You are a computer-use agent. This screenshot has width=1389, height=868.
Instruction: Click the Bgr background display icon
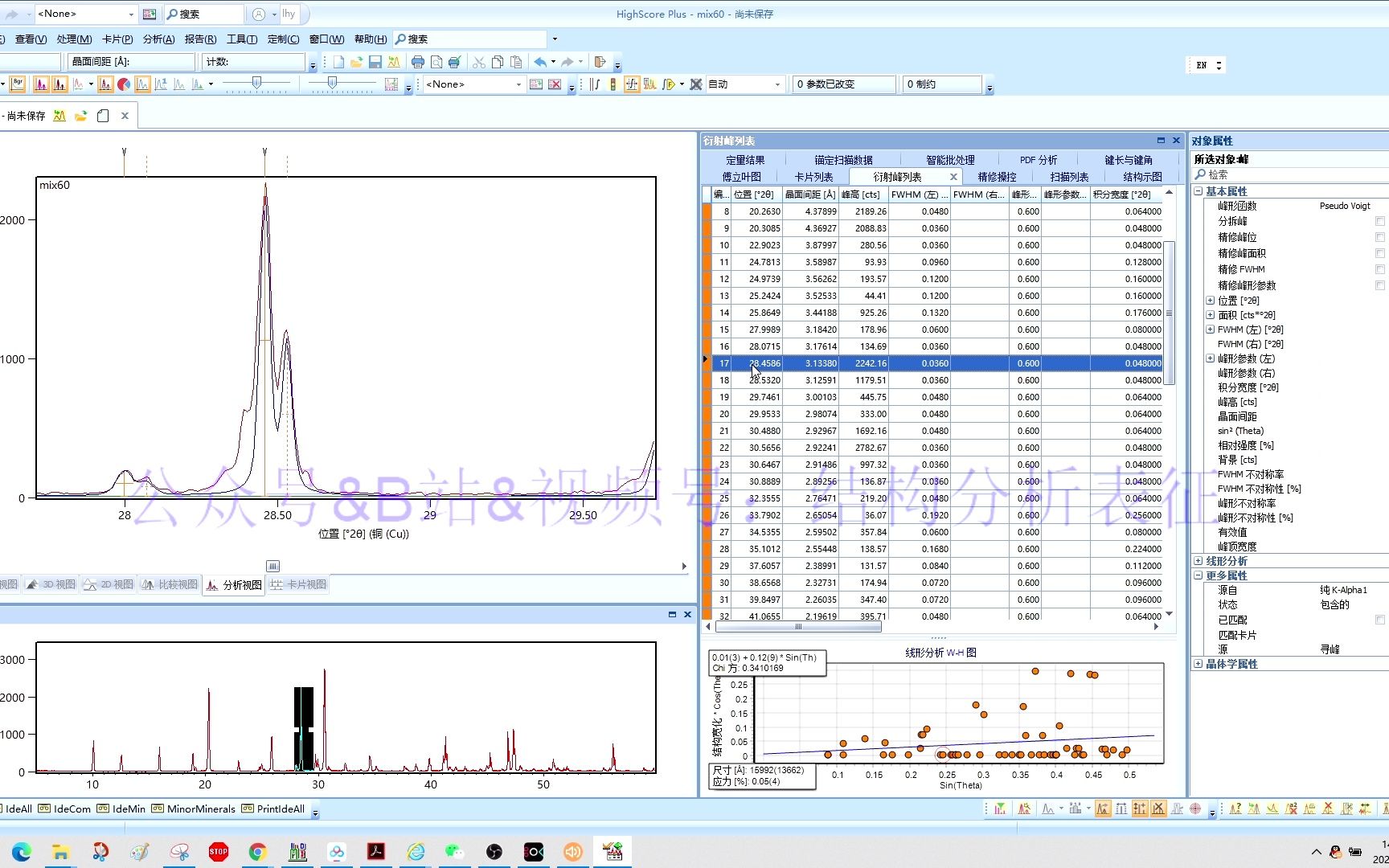(18, 84)
